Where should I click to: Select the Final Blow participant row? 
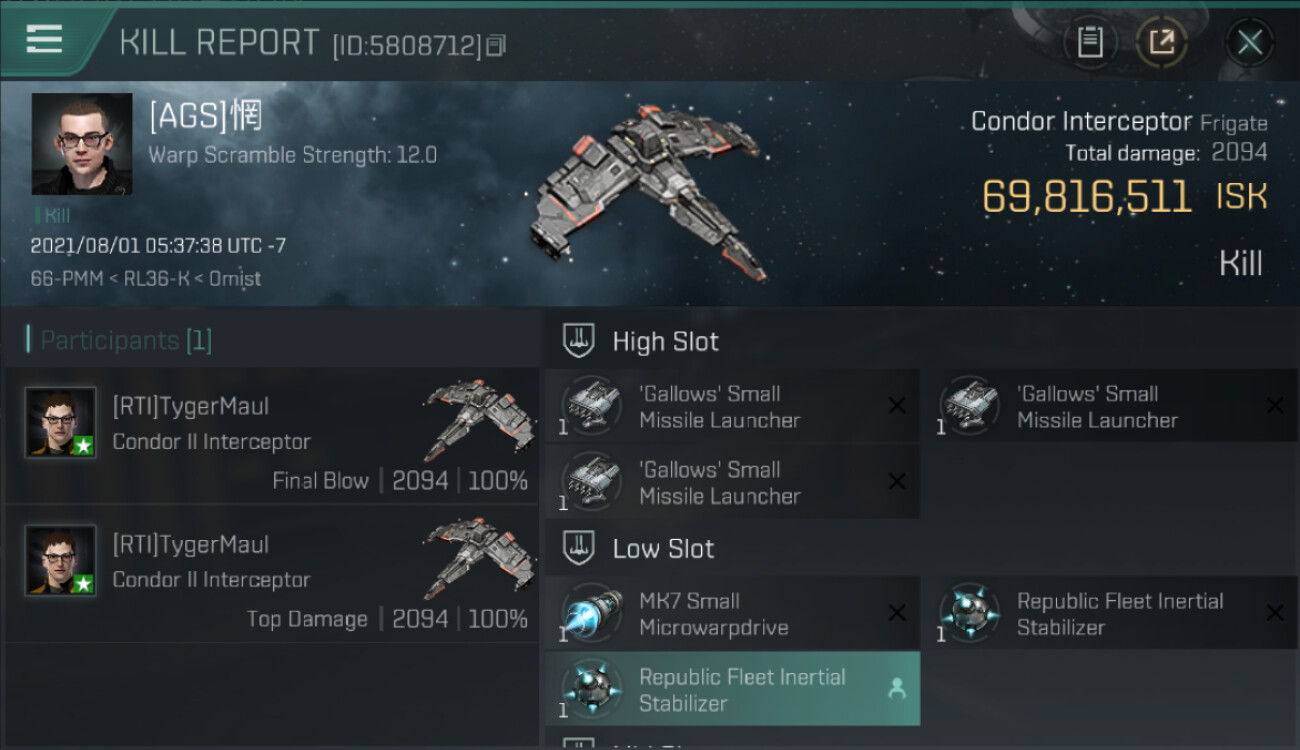point(272,436)
